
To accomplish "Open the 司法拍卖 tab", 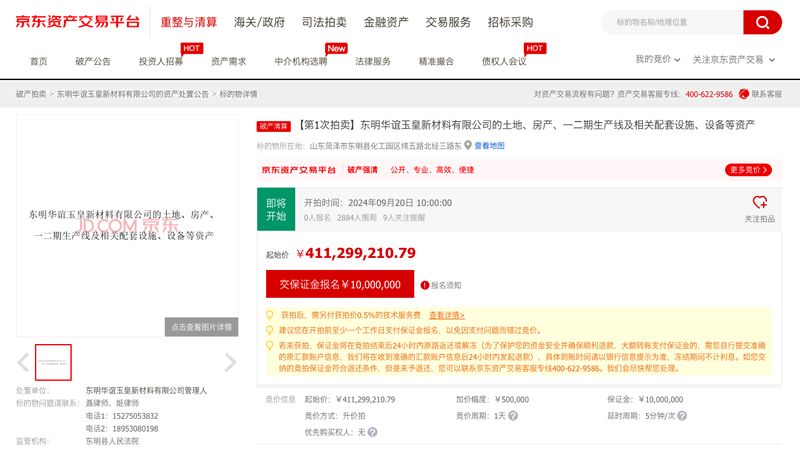I will 324,22.
